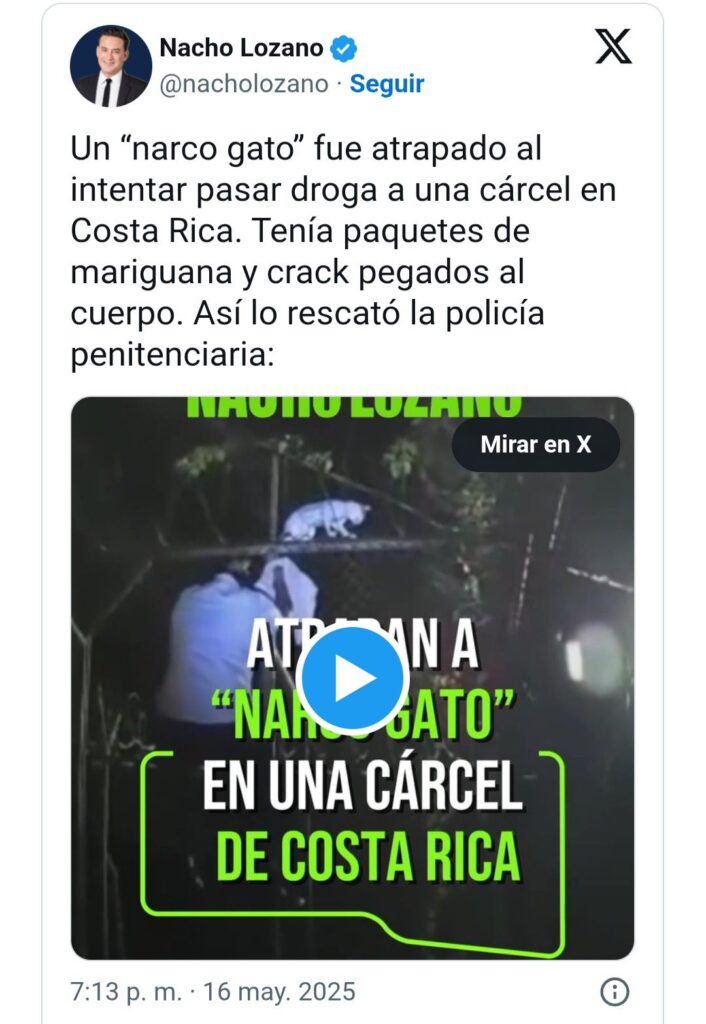Viewport: 706px width, 1024px height.
Task: Click the green NACHO LOZANO video header
Action: pyautogui.click(x=353, y=406)
